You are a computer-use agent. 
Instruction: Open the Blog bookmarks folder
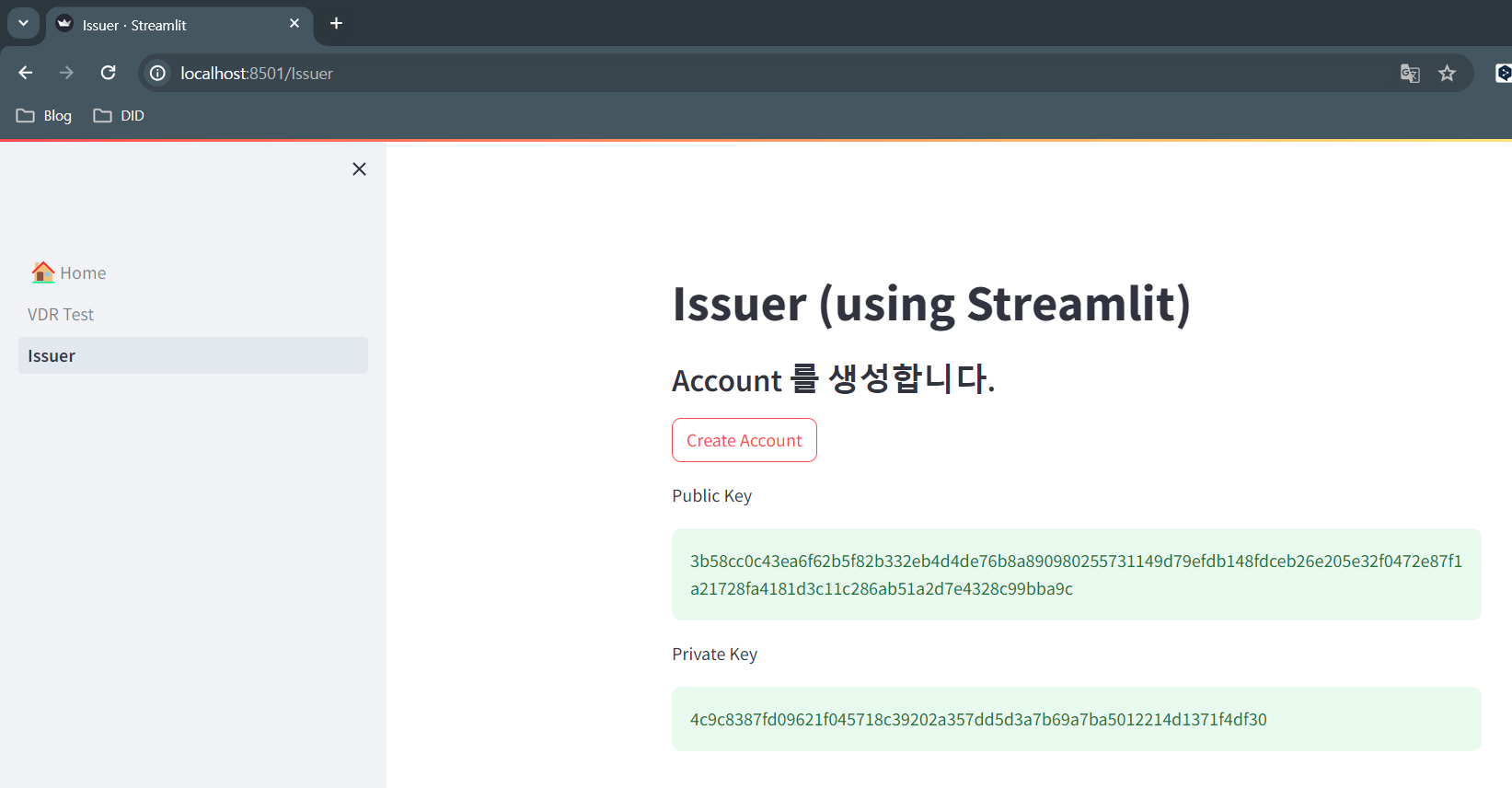(44, 116)
